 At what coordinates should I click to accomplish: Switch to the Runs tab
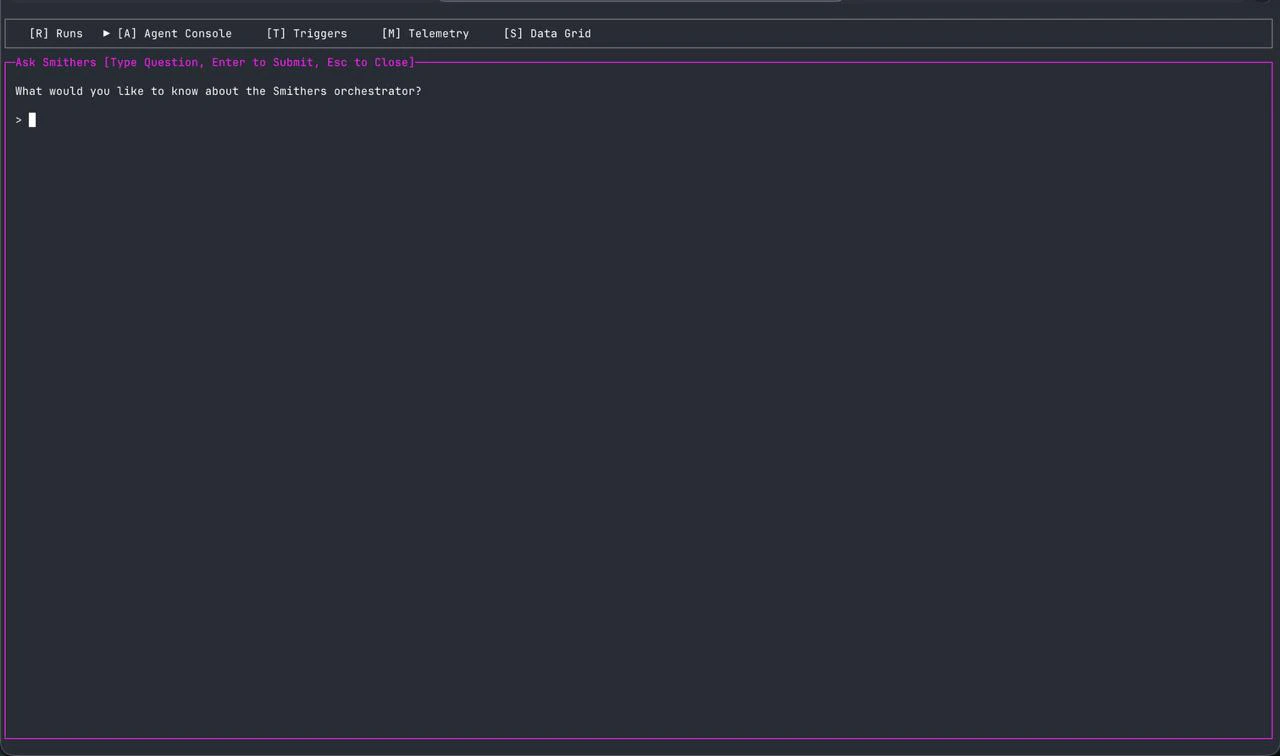pos(56,33)
